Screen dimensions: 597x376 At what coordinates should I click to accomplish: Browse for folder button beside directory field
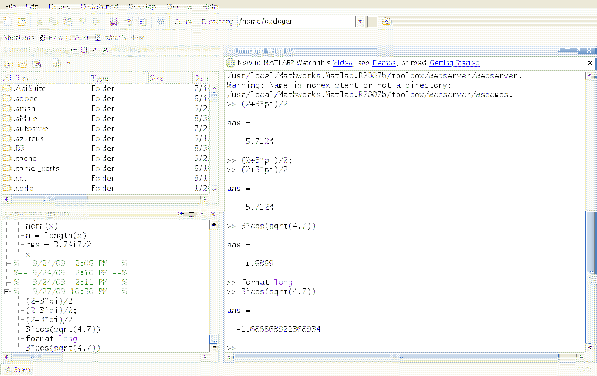coord(373,22)
